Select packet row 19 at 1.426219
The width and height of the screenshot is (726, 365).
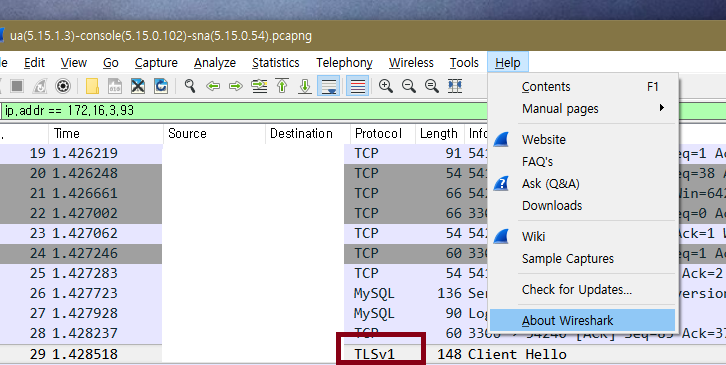pyautogui.click(x=244, y=153)
